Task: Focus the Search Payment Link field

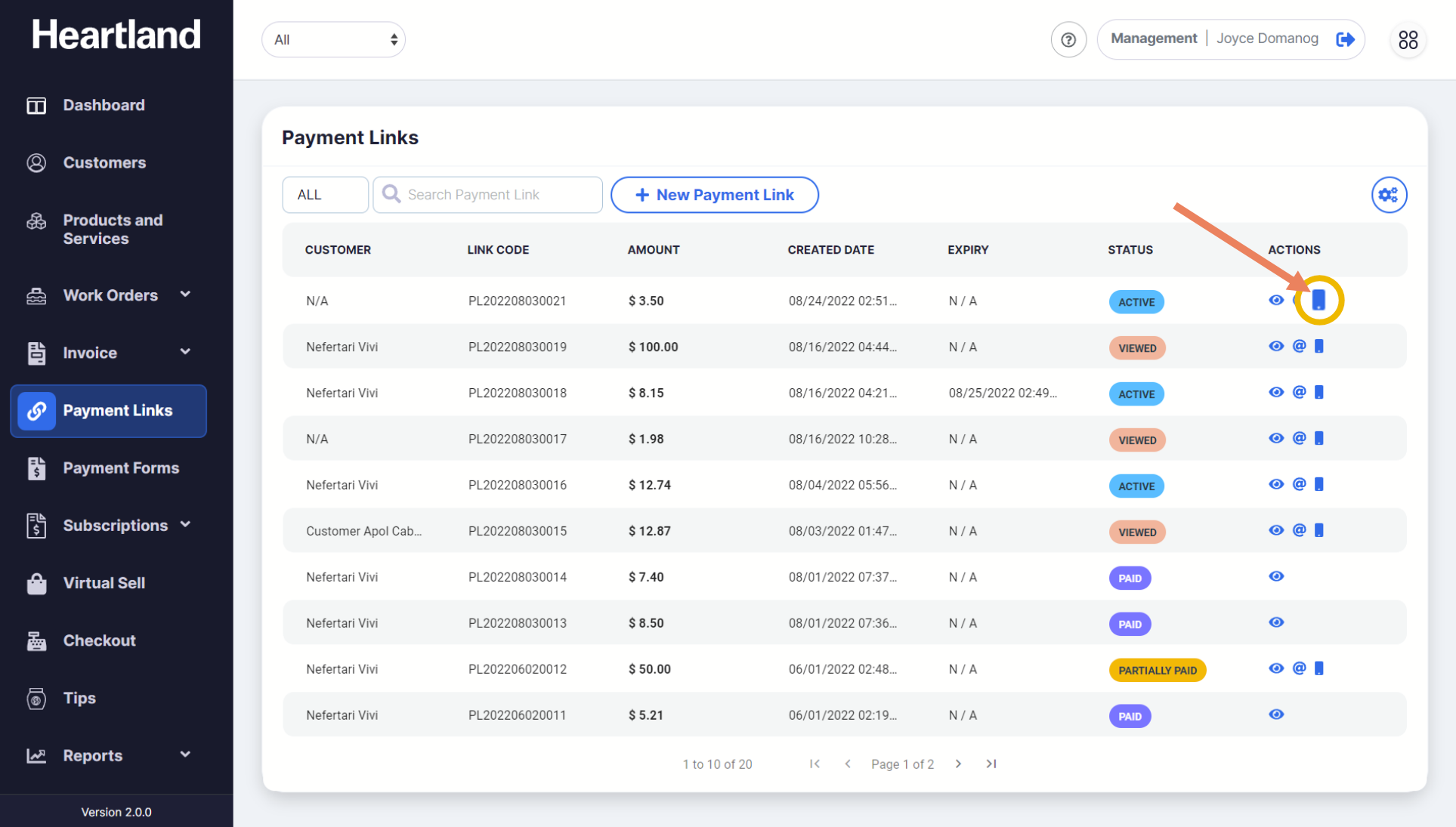Action: 487,195
